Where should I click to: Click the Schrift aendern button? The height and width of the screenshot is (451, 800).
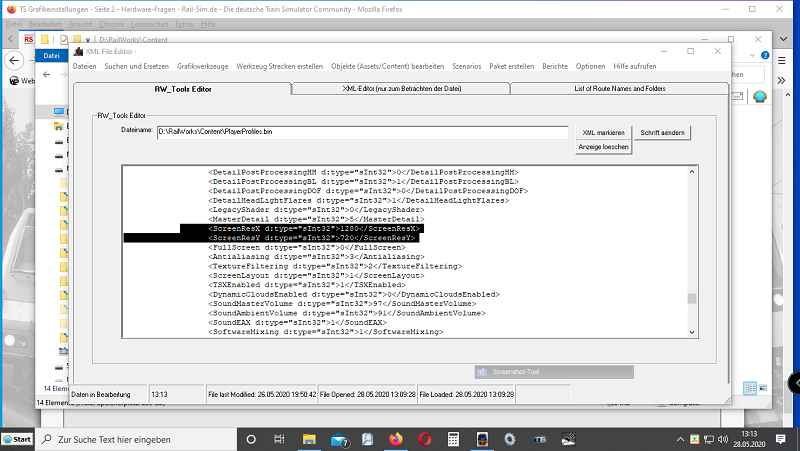pos(662,133)
